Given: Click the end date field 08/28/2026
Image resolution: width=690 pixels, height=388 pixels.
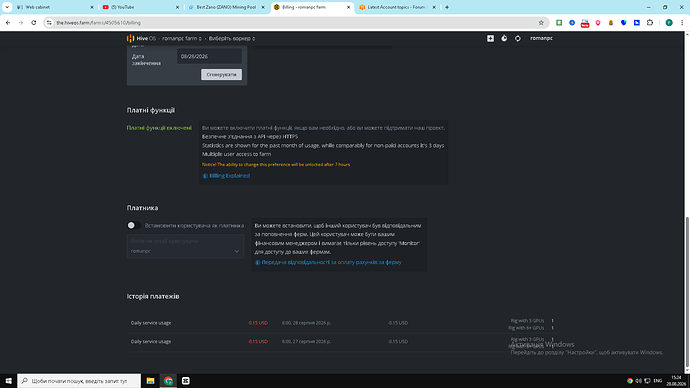Looking at the screenshot, I should pyautogui.click(x=209, y=56).
